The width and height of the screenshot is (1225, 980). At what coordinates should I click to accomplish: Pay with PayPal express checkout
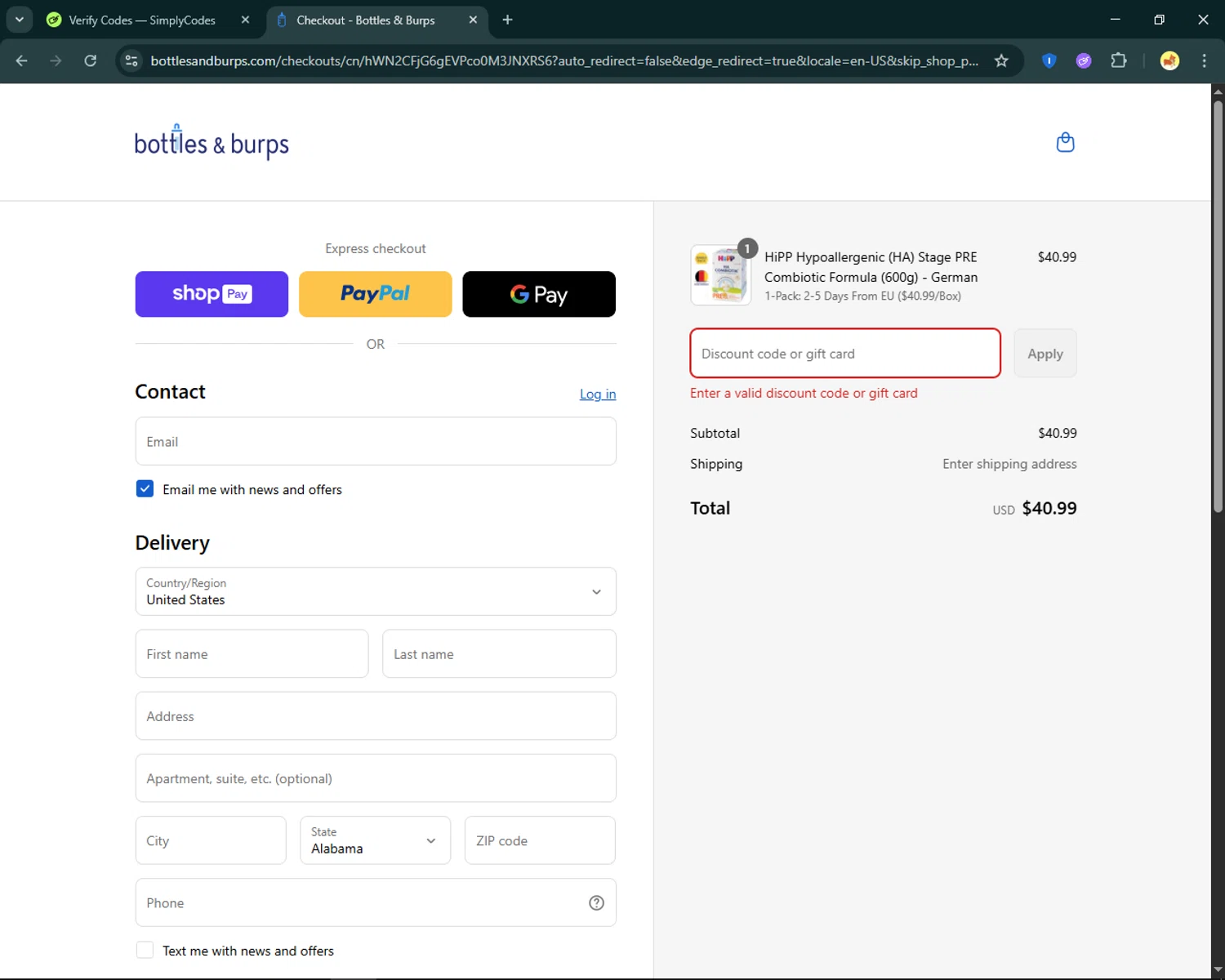coord(375,294)
